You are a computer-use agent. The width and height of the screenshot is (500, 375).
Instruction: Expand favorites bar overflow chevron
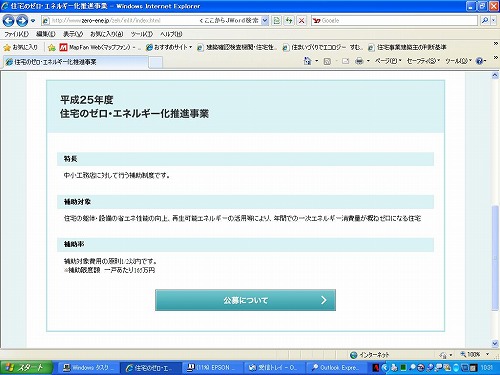pos(496,44)
